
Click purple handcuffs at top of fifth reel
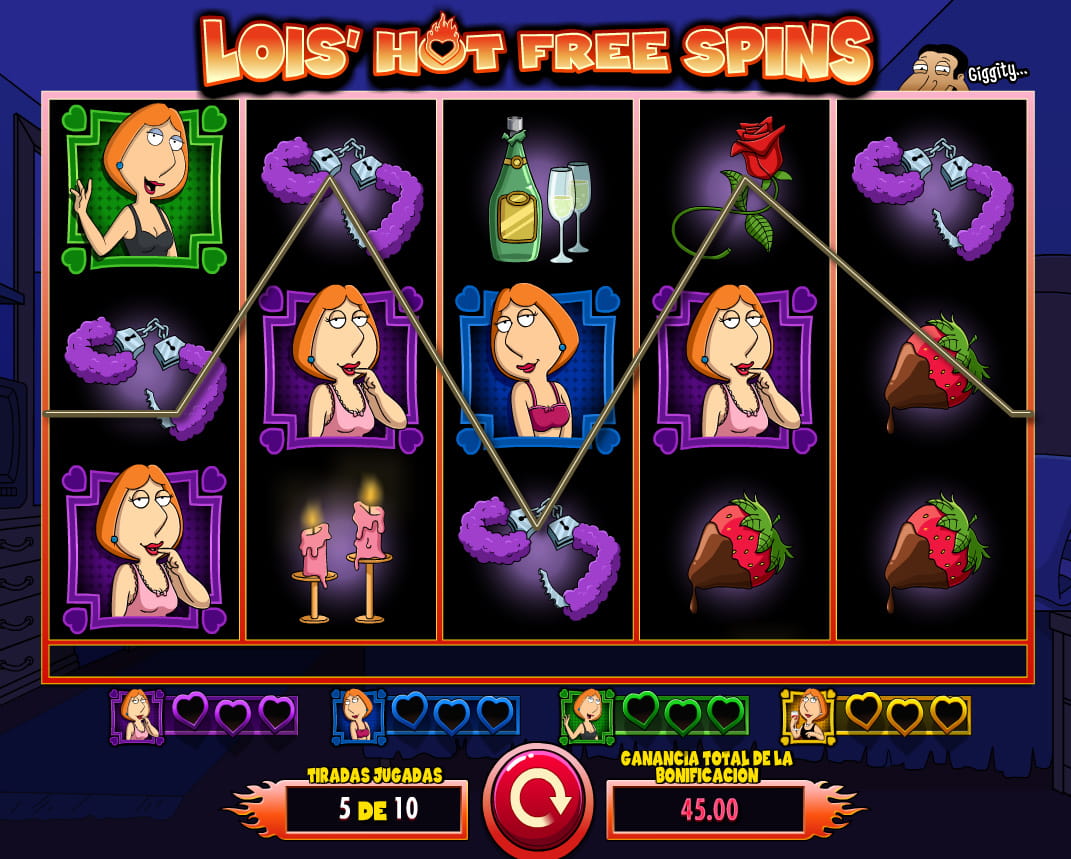coord(932,198)
